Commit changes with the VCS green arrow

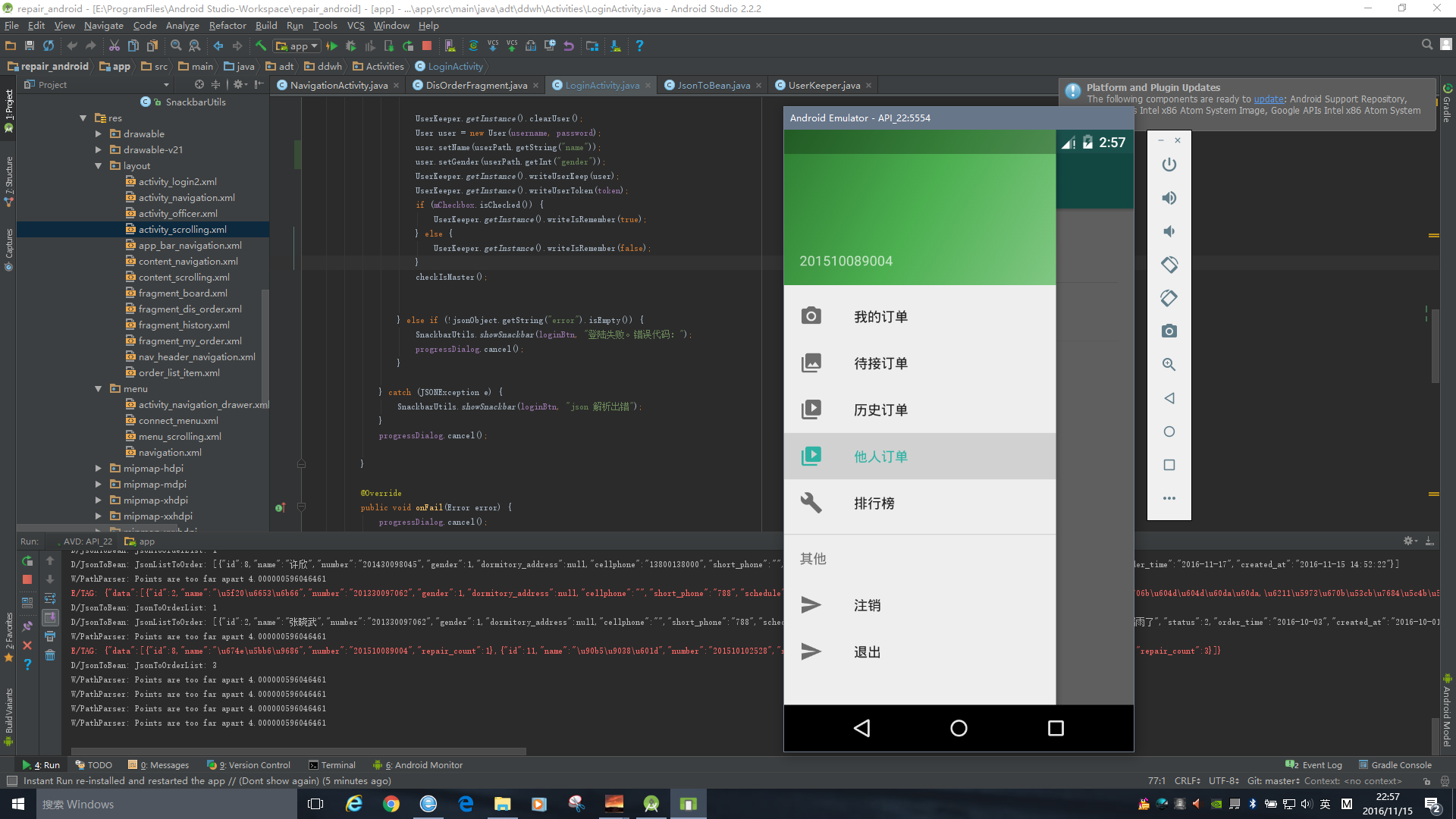pyautogui.click(x=512, y=46)
